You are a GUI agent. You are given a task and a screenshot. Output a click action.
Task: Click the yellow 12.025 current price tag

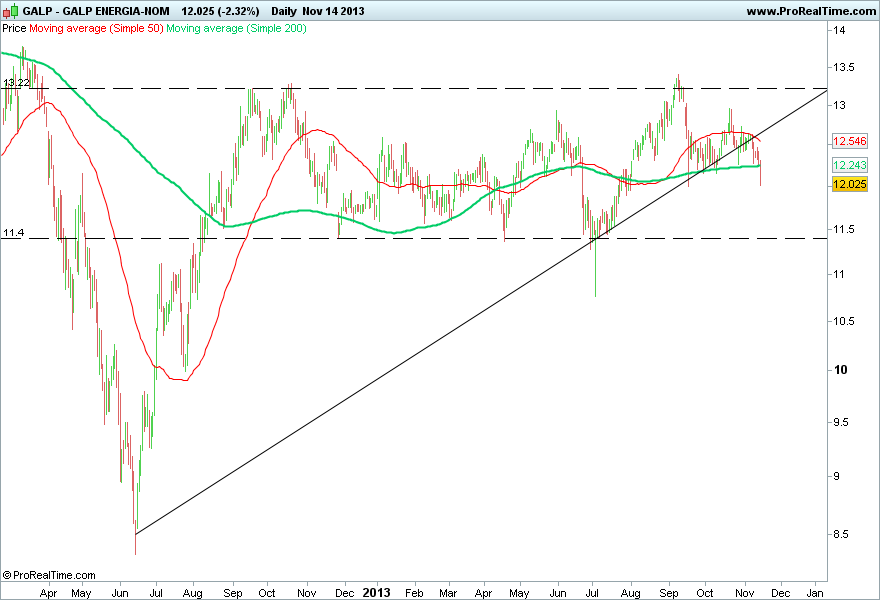click(850, 184)
